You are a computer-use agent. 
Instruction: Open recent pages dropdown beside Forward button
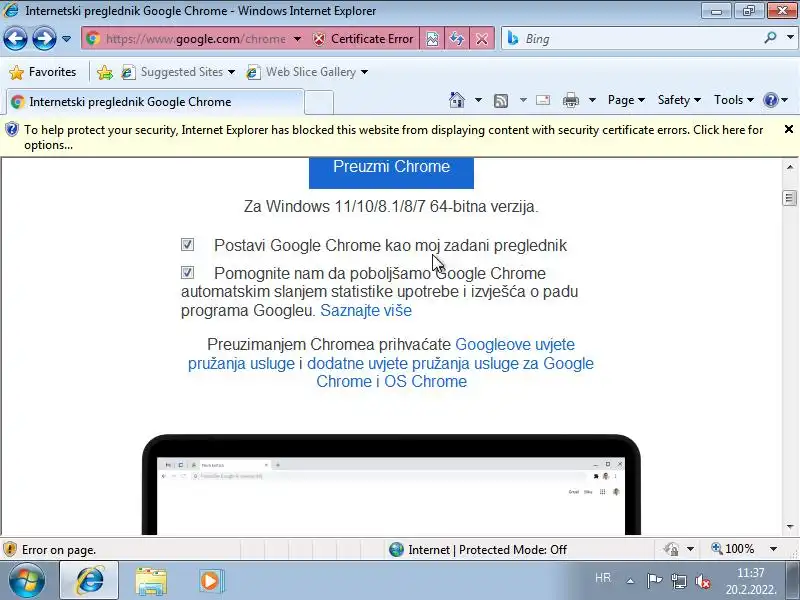tap(66, 39)
